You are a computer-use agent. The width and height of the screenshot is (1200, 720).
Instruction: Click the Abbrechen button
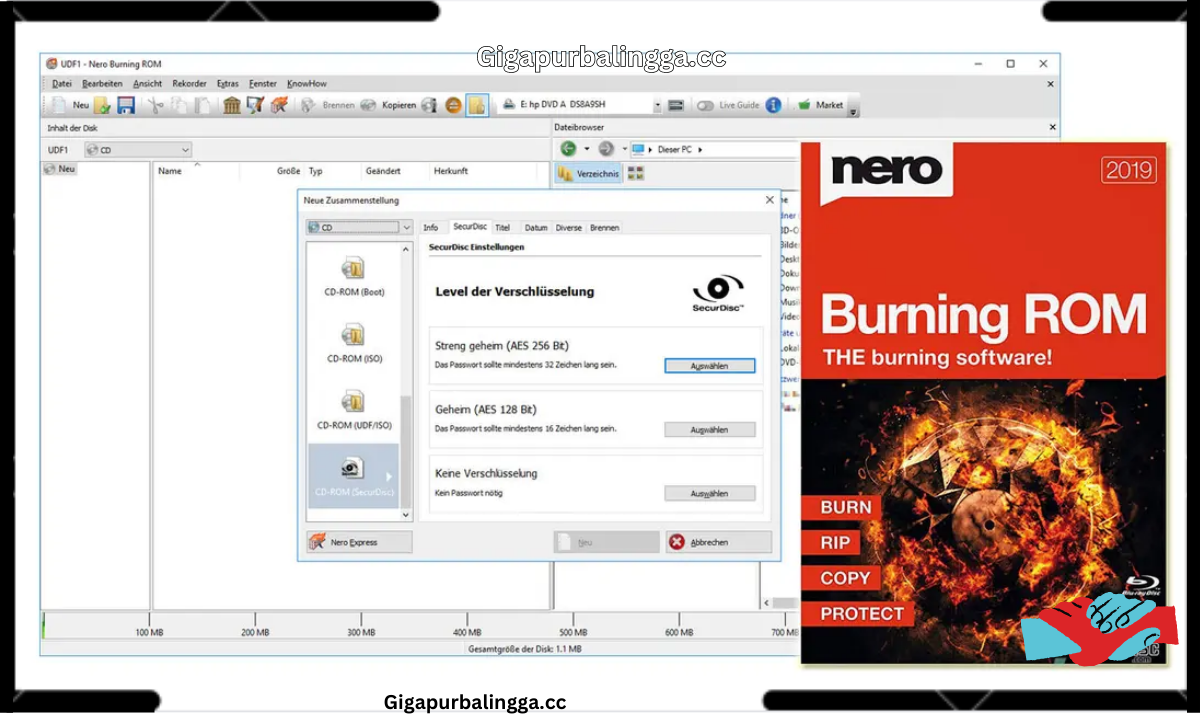(719, 542)
